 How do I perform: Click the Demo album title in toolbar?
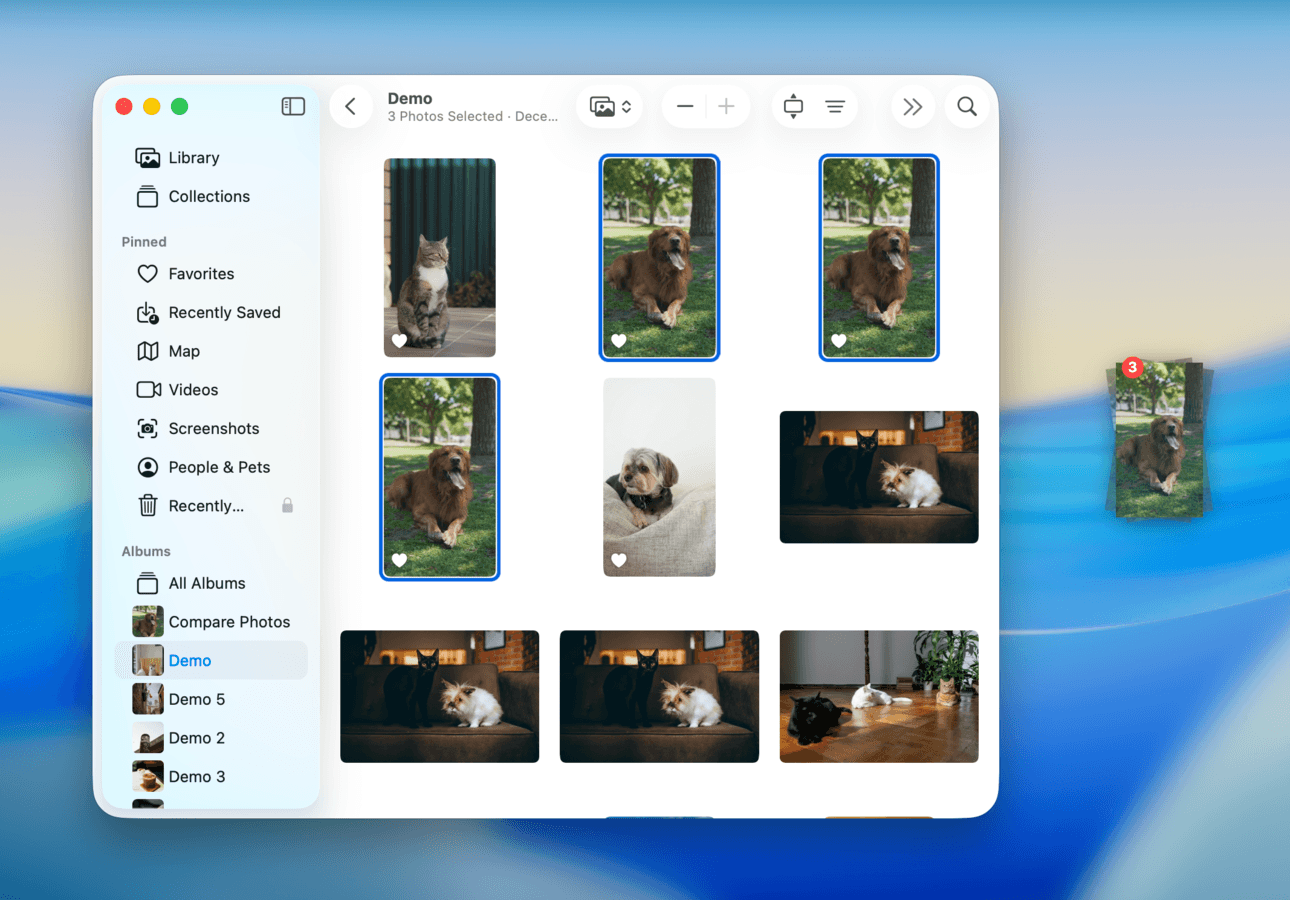410,98
